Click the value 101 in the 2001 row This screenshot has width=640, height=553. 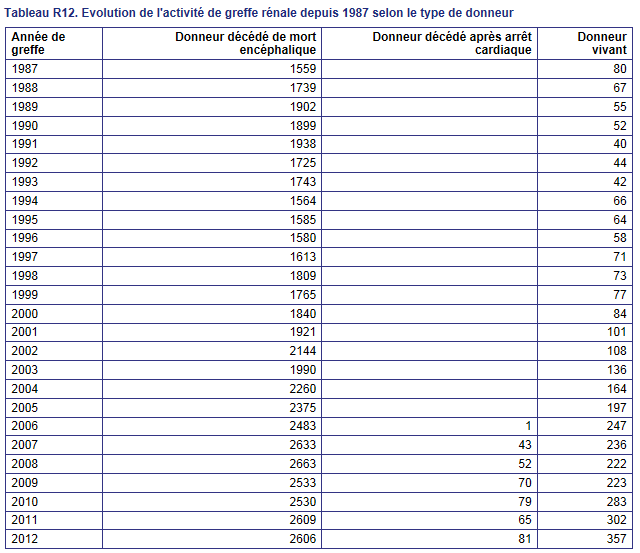(617, 332)
